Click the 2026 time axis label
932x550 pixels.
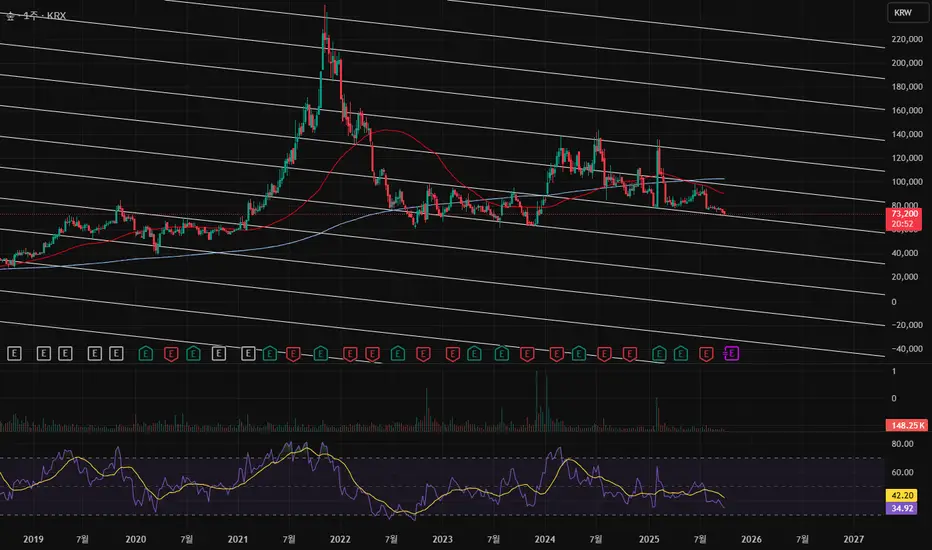[751, 539]
